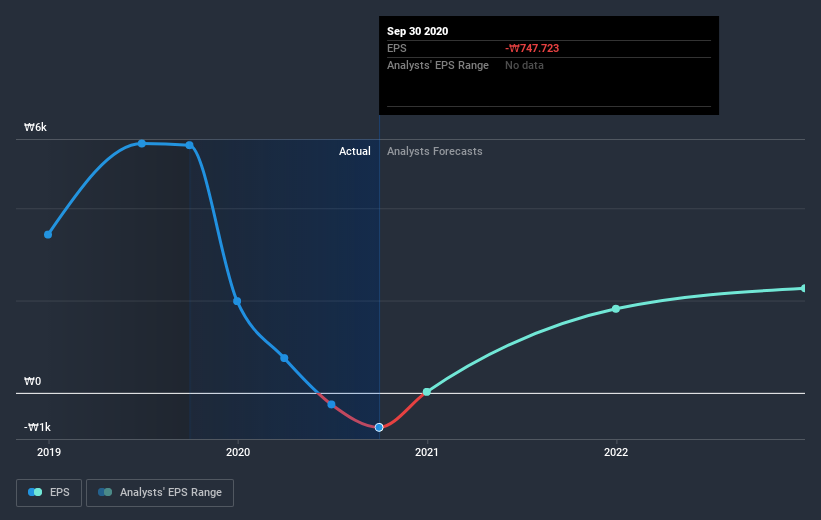The width and height of the screenshot is (821, 520).
Task: Click the ₩6k y-axis label
Action: (x=35, y=127)
